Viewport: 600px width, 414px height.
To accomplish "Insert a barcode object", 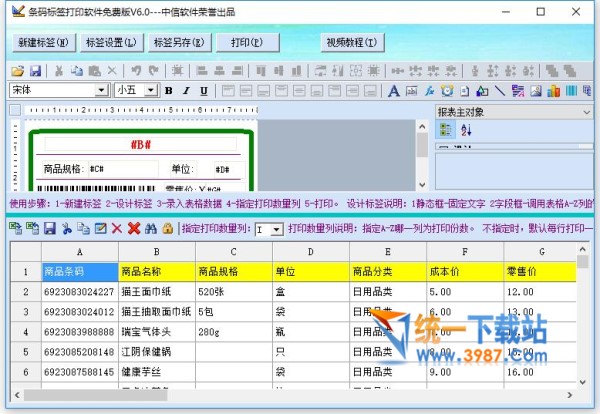I will 571,91.
